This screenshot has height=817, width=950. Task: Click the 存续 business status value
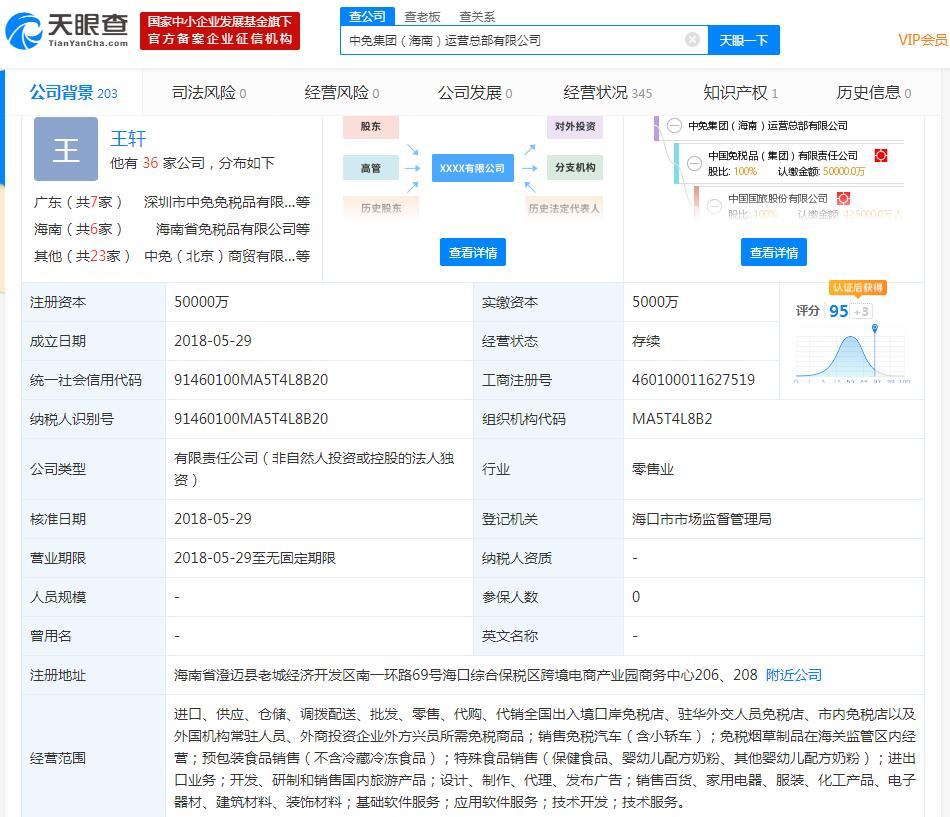point(646,341)
